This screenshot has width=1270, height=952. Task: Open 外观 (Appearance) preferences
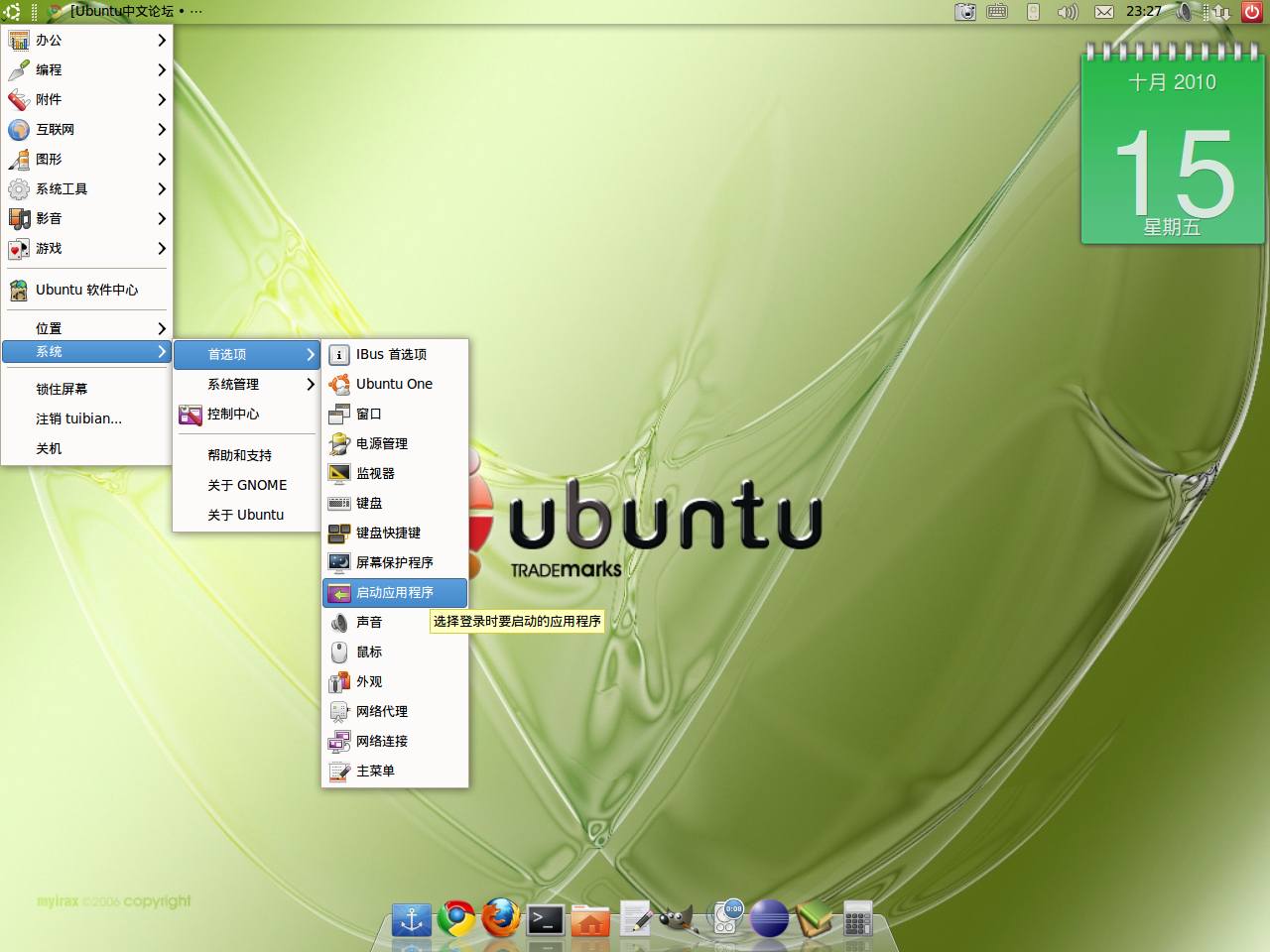pyautogui.click(x=395, y=681)
